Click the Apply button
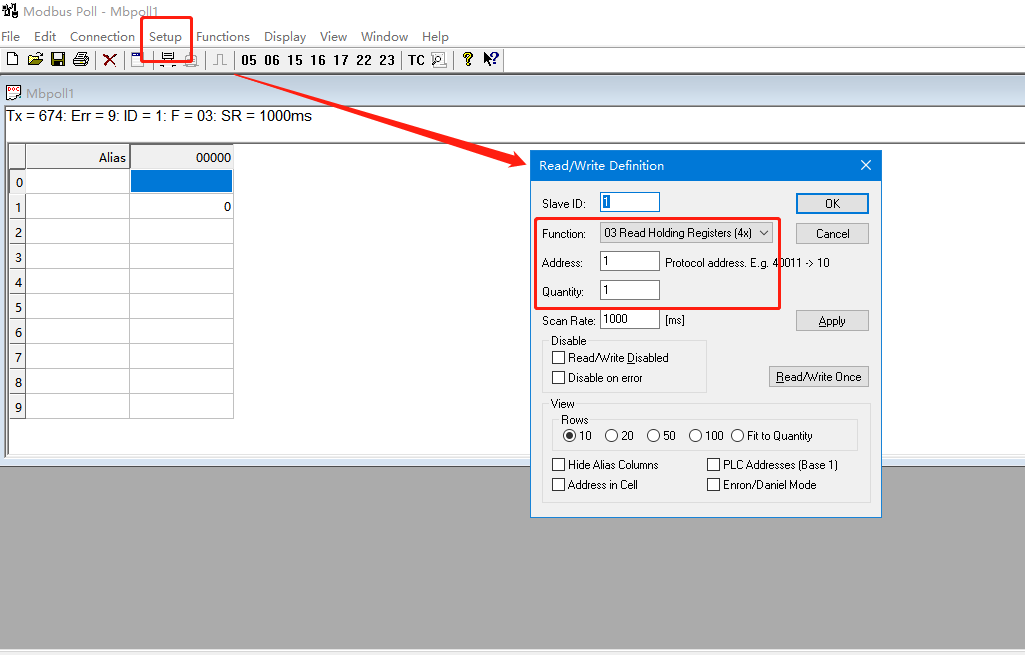Image resolution: width=1025 pixels, height=655 pixels. [x=832, y=321]
